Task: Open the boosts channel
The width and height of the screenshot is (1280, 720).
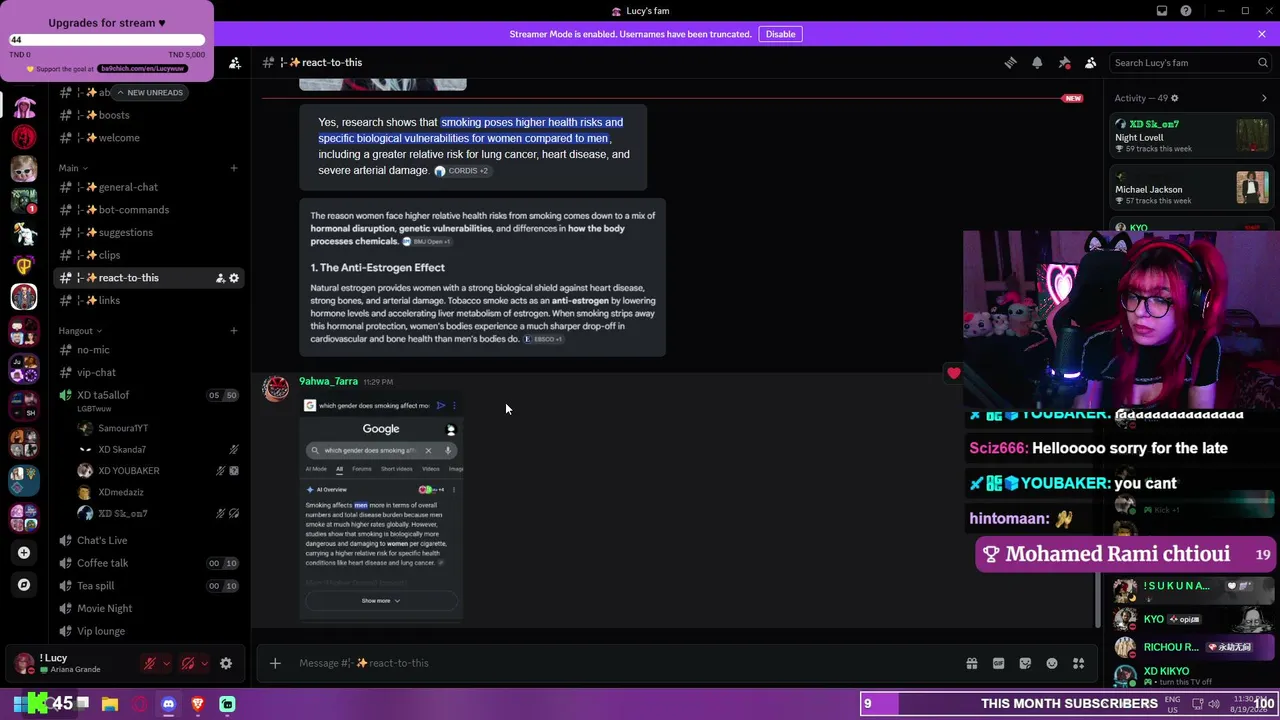Action: pyautogui.click(x=148, y=115)
